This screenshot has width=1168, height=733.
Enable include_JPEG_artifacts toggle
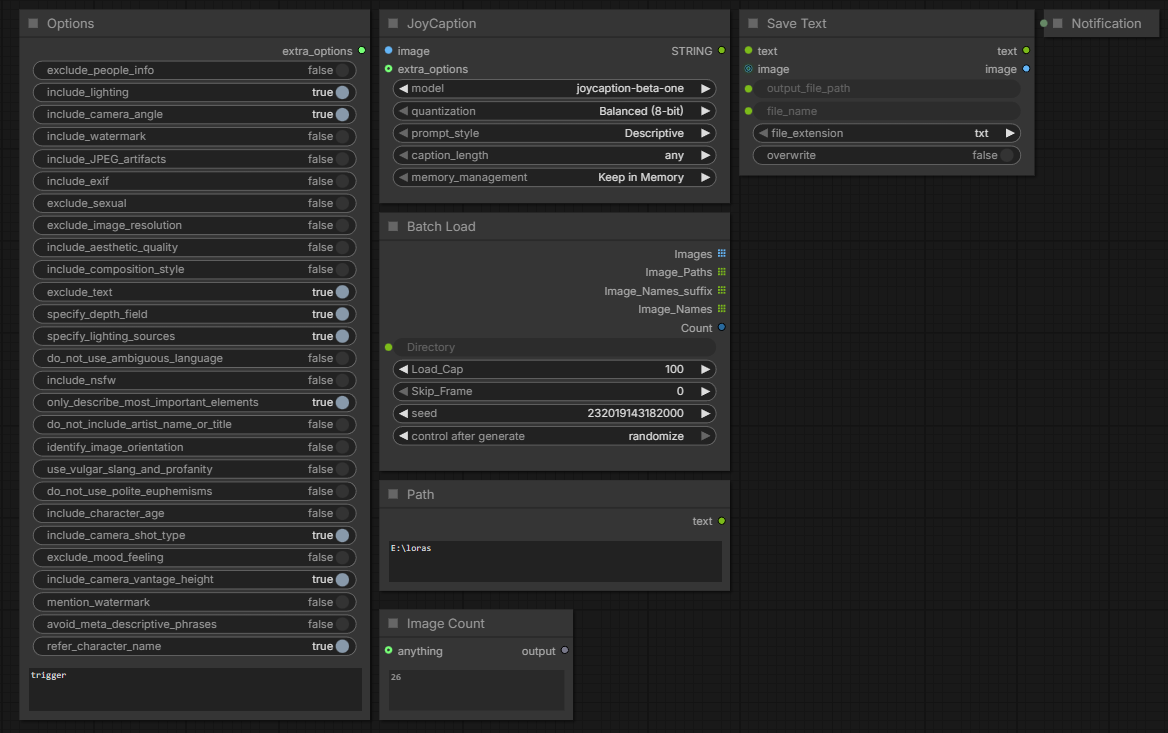(194, 159)
